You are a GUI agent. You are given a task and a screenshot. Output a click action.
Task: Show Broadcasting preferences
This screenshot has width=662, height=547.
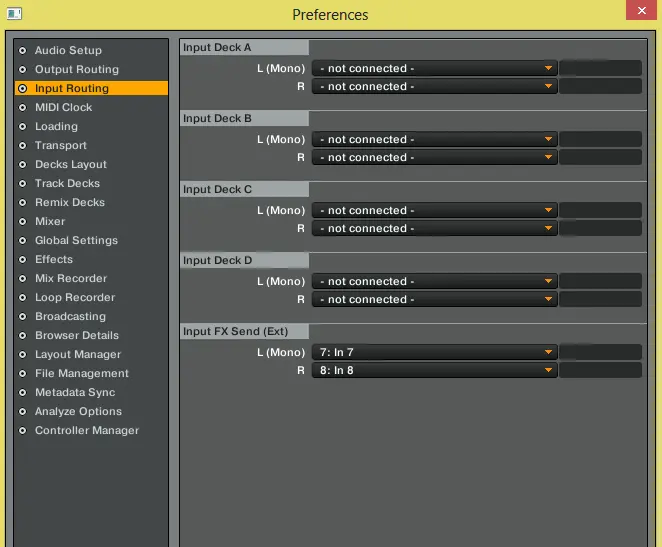(x=70, y=316)
